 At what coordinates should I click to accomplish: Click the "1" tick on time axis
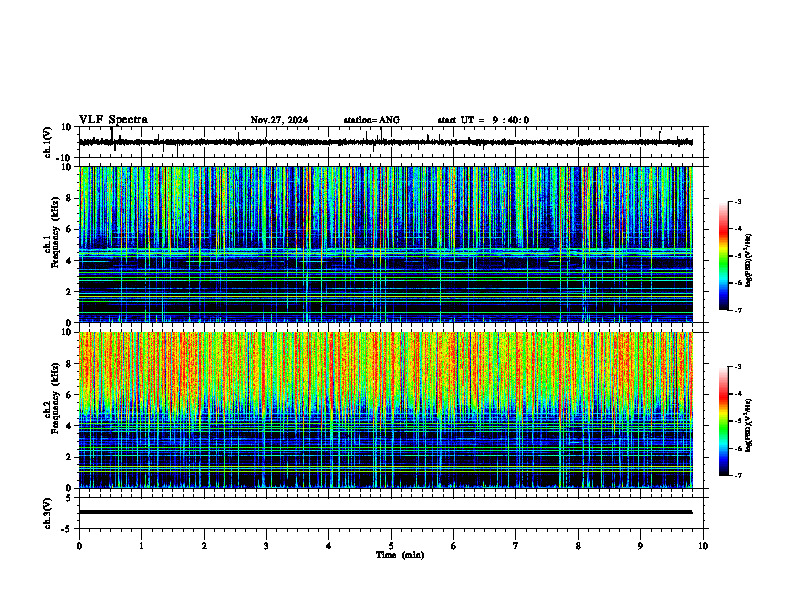point(141,546)
